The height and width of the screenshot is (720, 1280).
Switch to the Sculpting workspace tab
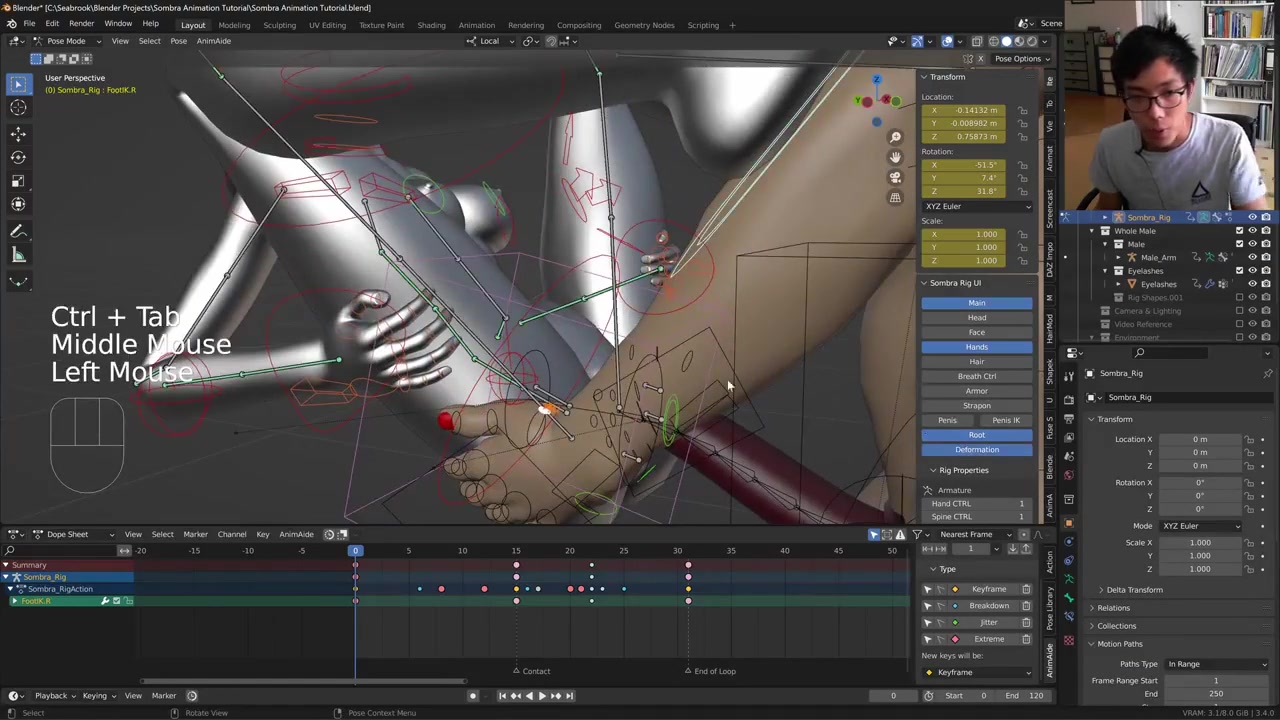(x=279, y=25)
